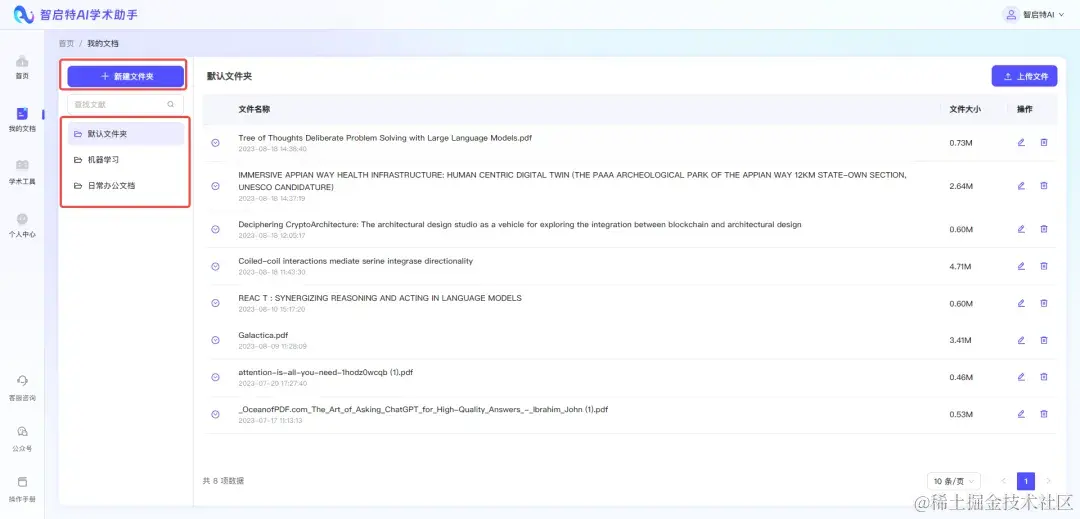Delete the attention-is-all-you-need file

[x=1043, y=377]
